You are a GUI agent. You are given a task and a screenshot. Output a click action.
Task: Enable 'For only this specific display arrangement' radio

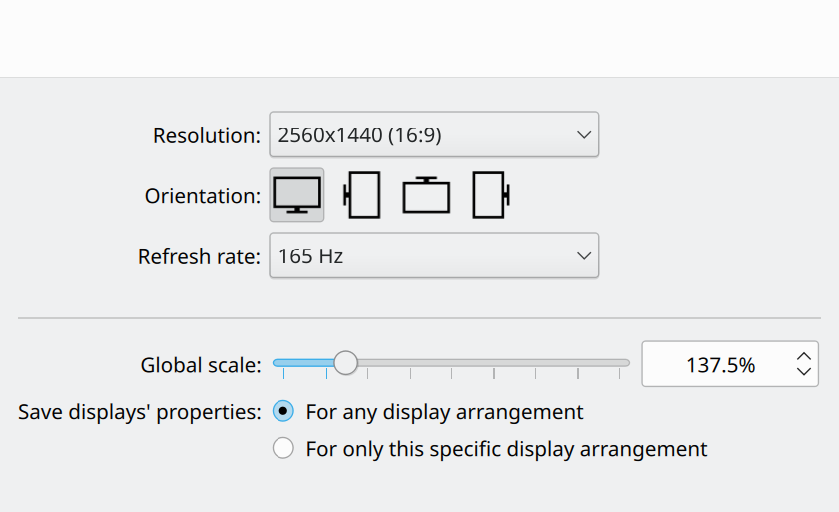[x=284, y=449]
